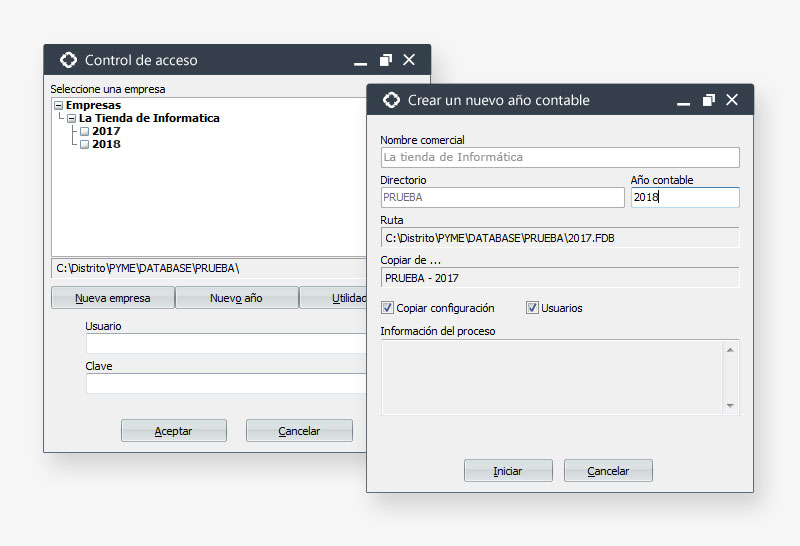Select the 2018 year in the tree
Image resolution: width=800 pixels, height=546 pixels.
pos(105,144)
